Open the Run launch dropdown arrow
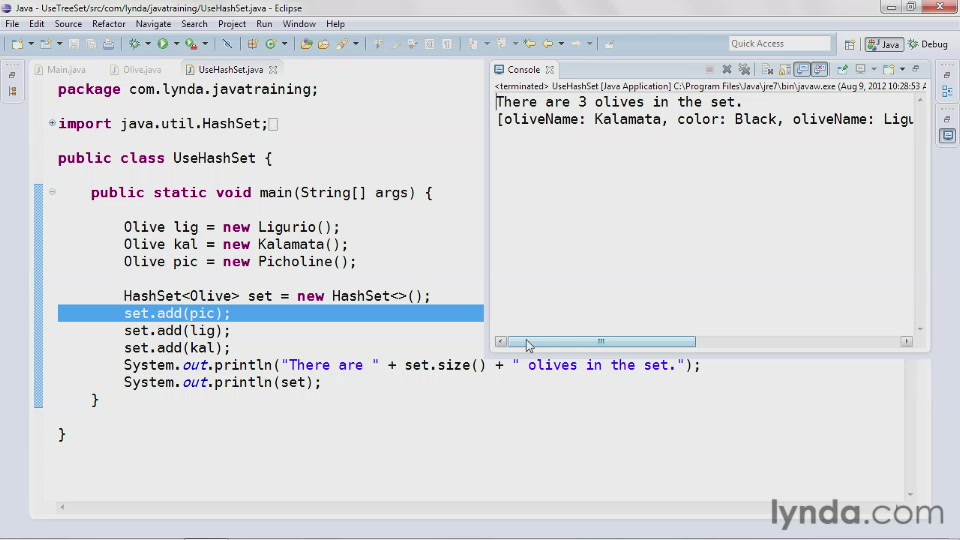Screen dimensions: 960x540 [176, 44]
